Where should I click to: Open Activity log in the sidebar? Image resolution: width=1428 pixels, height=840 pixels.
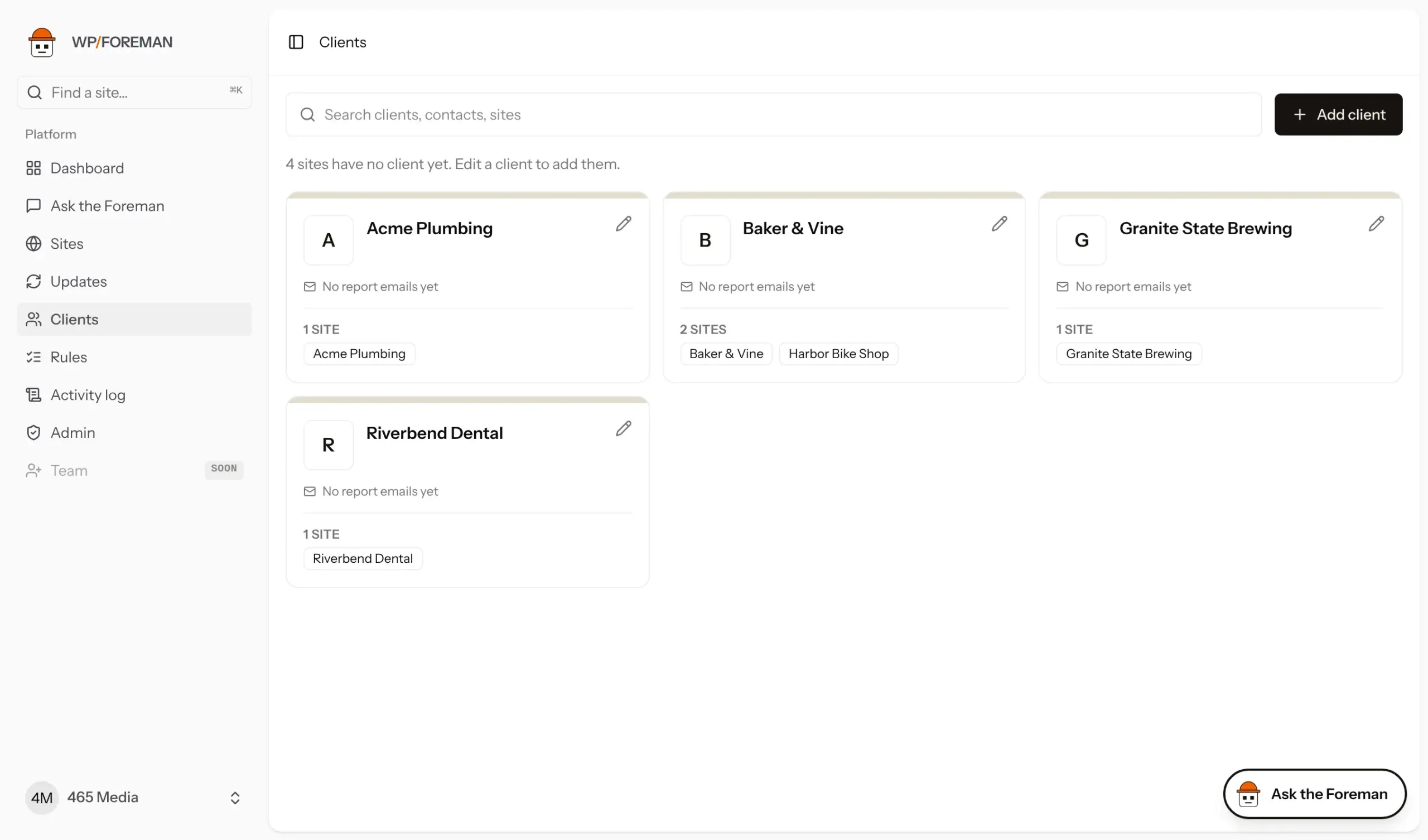134,395
